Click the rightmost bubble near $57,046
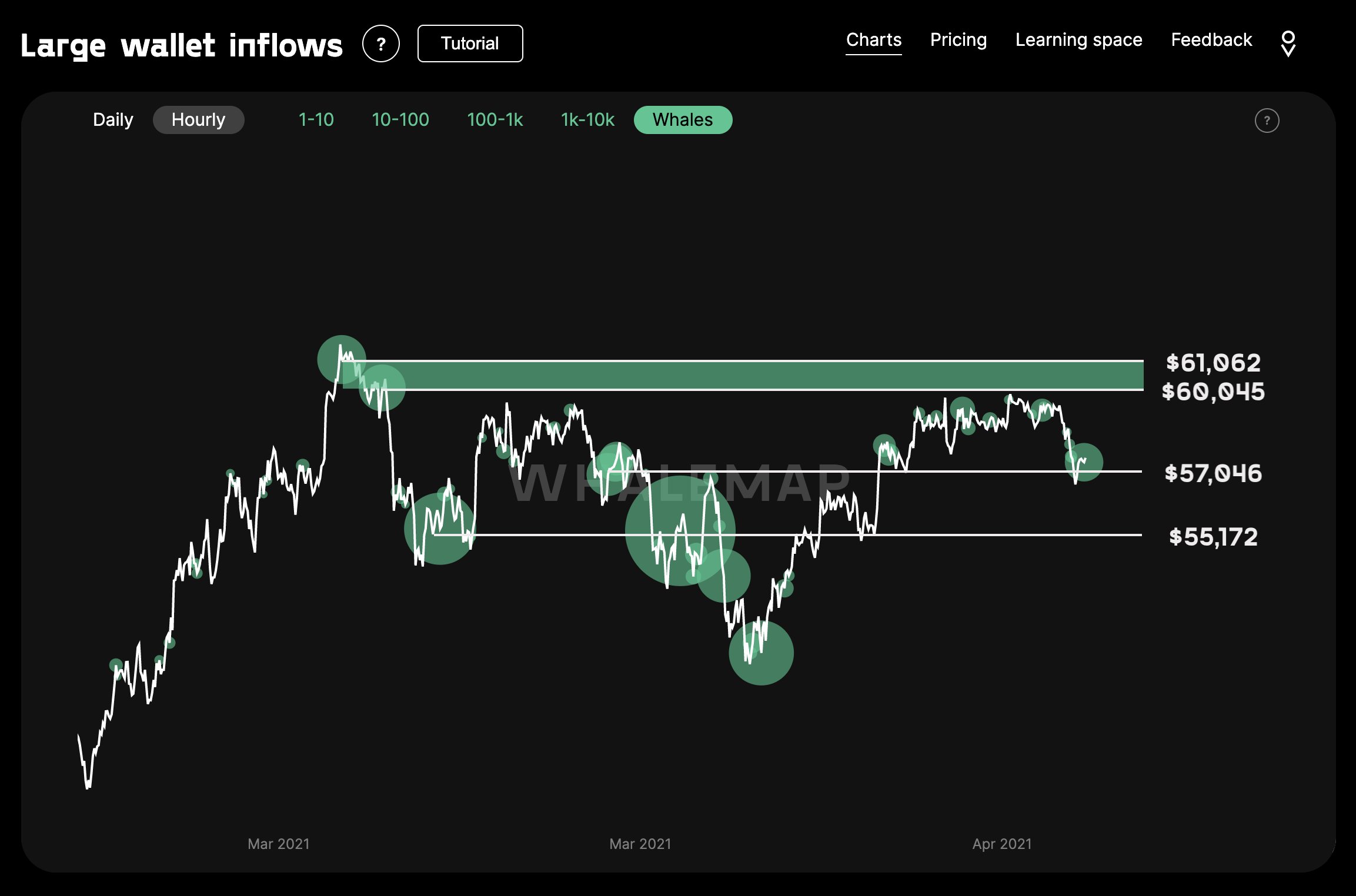 1084,462
